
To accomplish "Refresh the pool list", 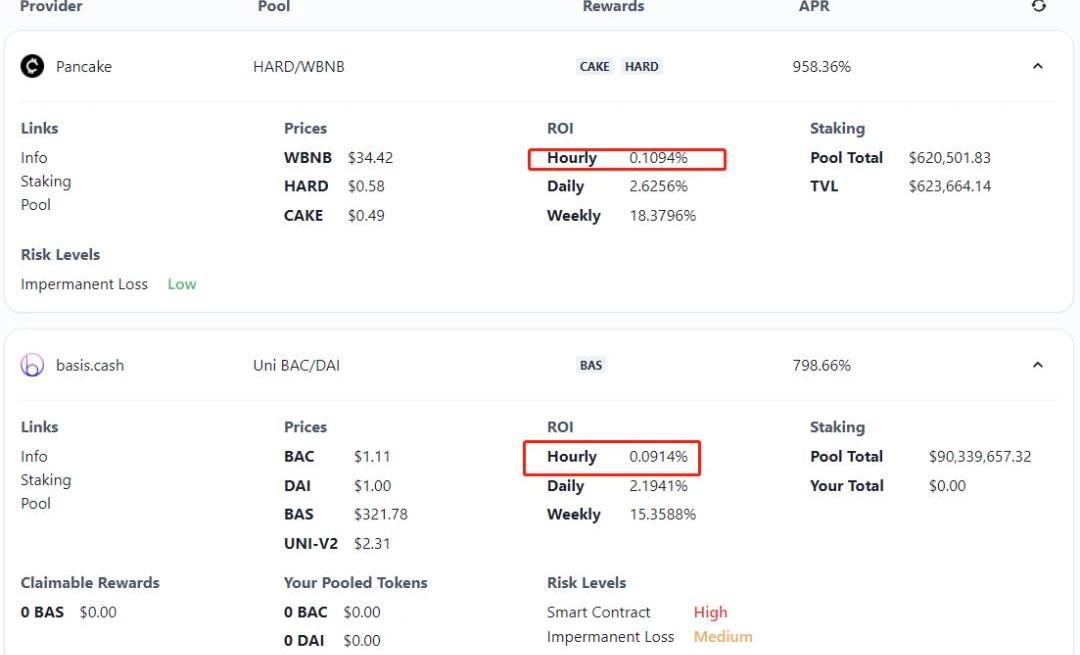I will (x=1039, y=6).
